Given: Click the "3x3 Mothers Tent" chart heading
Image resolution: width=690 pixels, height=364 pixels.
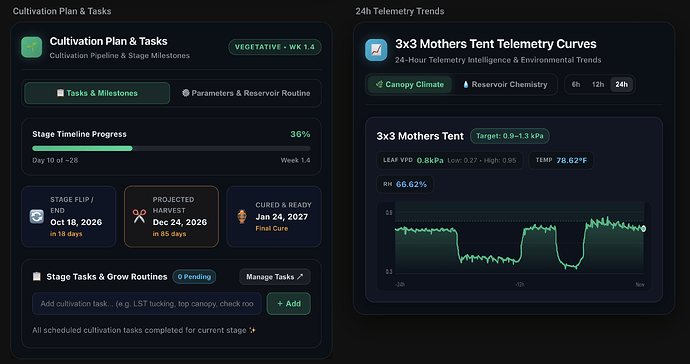Looking at the screenshot, I should click(420, 136).
